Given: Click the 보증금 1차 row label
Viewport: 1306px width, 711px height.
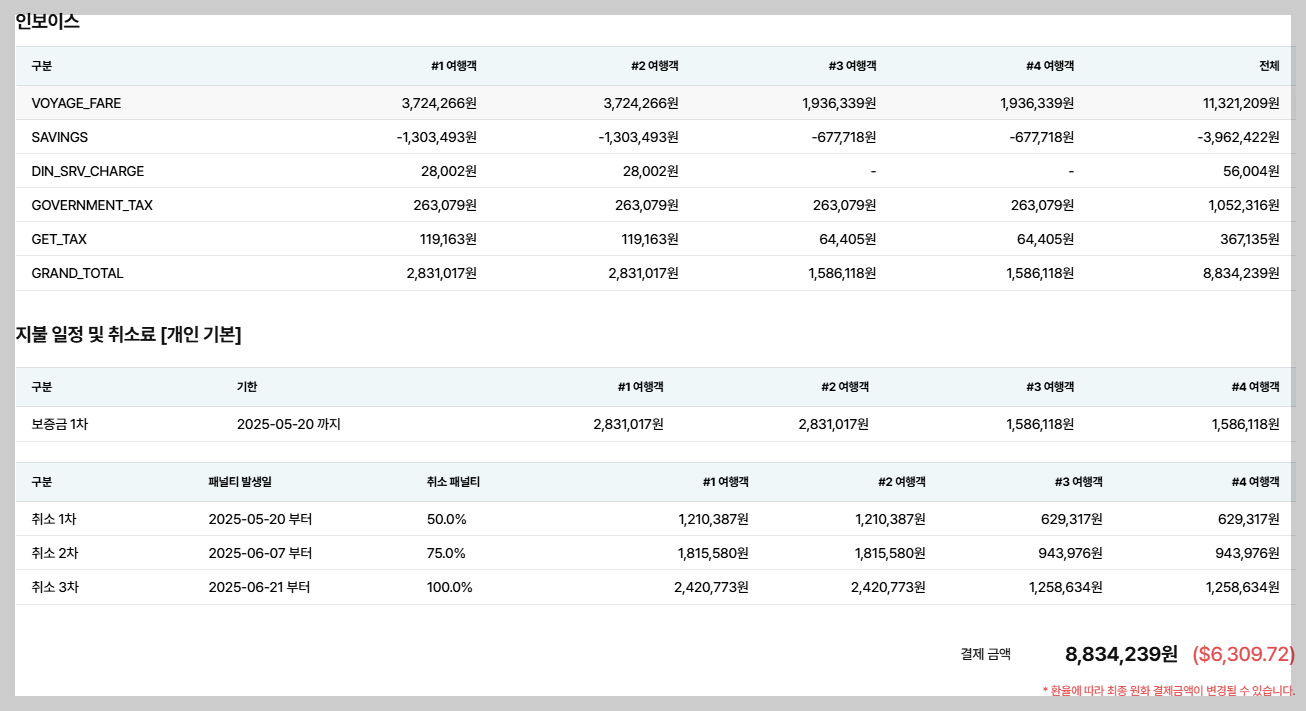Looking at the screenshot, I should [x=60, y=424].
